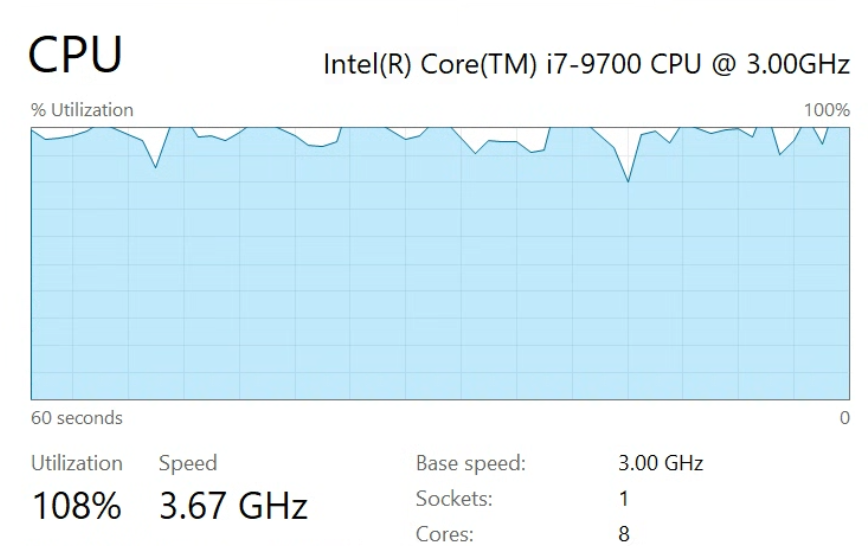Click the 0 label below the graph
The image size is (868, 546).
pos(845,418)
